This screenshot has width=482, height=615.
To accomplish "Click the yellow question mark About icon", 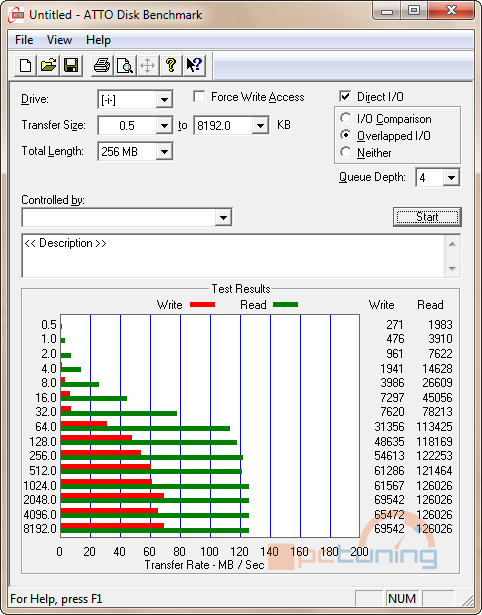I will [x=171, y=65].
